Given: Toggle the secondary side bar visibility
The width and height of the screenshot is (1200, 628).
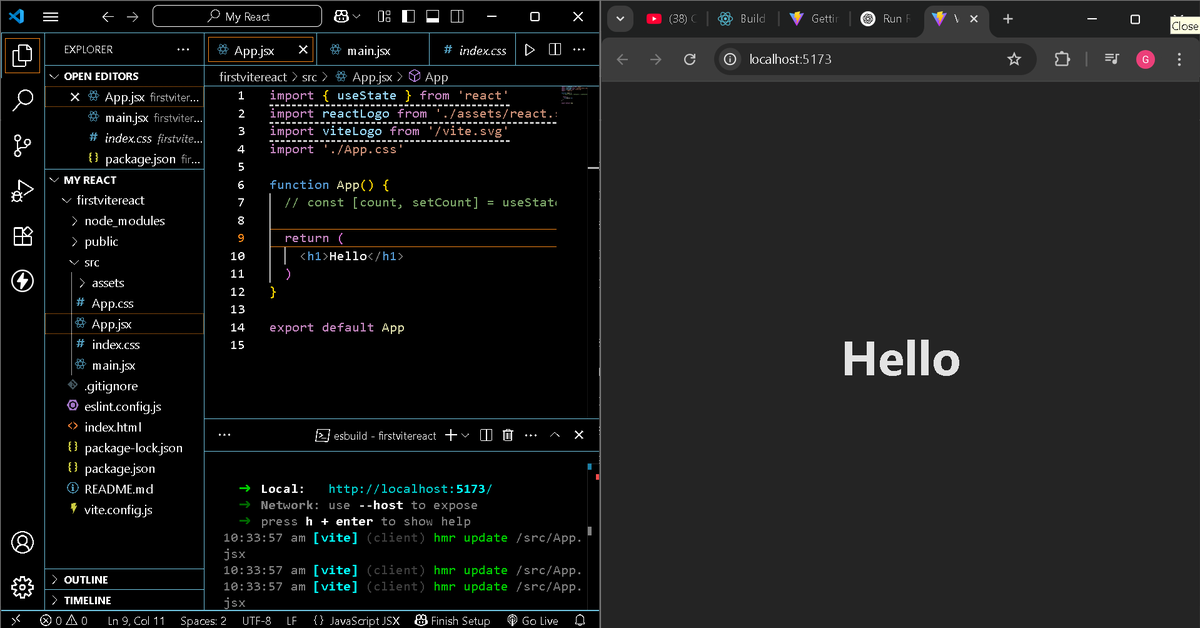Looking at the screenshot, I should pyautogui.click(x=458, y=17).
